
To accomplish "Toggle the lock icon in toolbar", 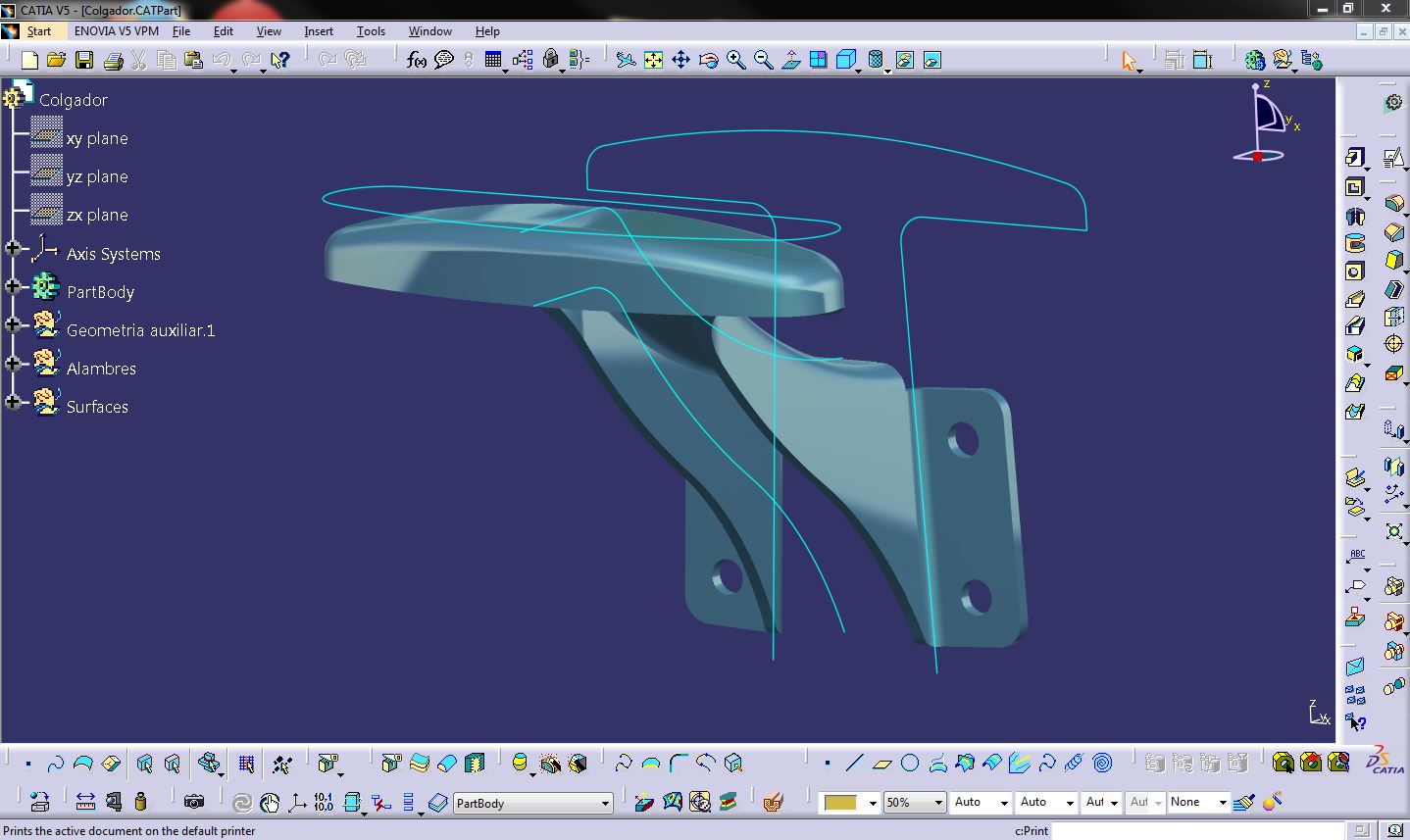I will point(551,60).
